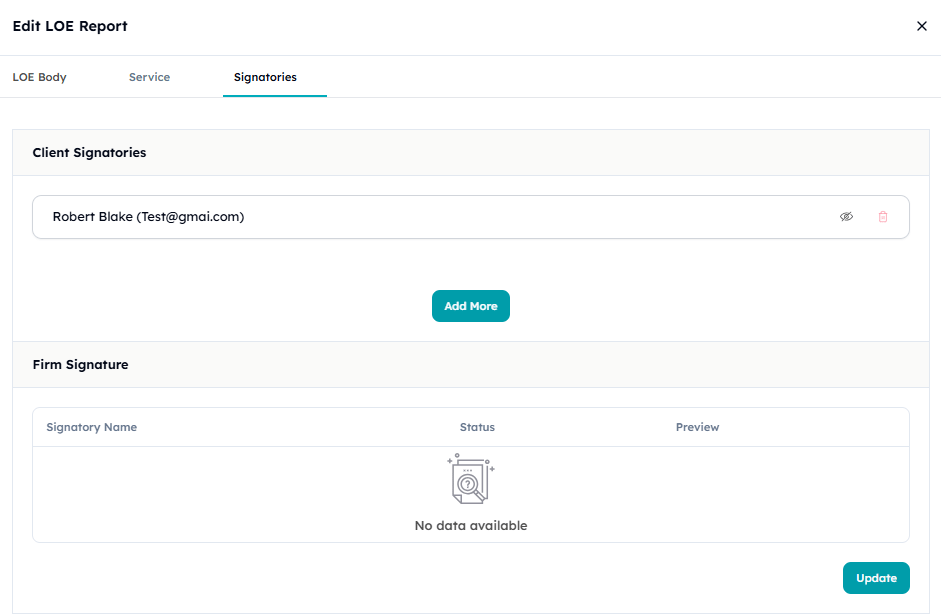Click the crossed-eye preview icon for Robert Blake

pos(847,216)
